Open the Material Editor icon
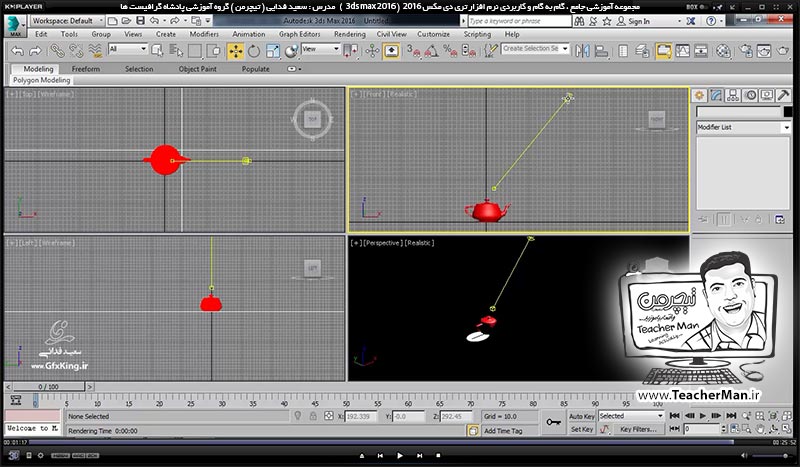 click(x=723, y=51)
